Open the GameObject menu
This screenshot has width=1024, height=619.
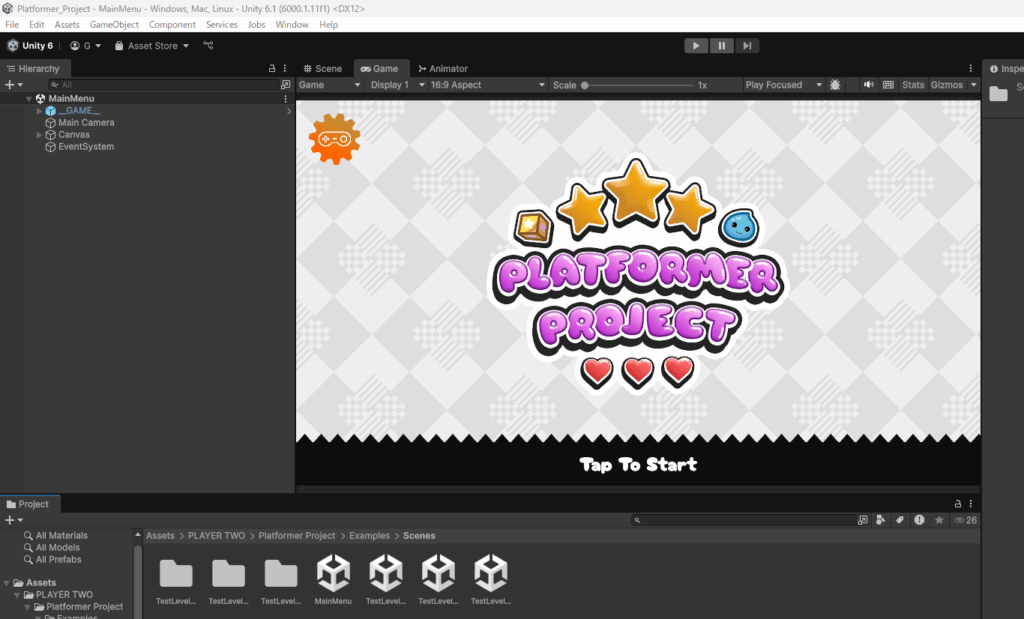(x=114, y=25)
